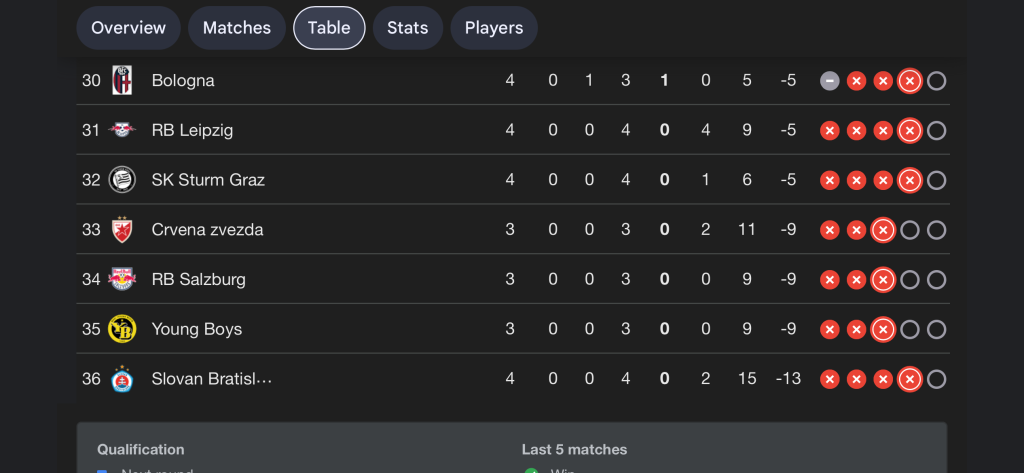Click Young Boys' highlighted latest loss icon
1024x473 pixels.
pos(882,329)
